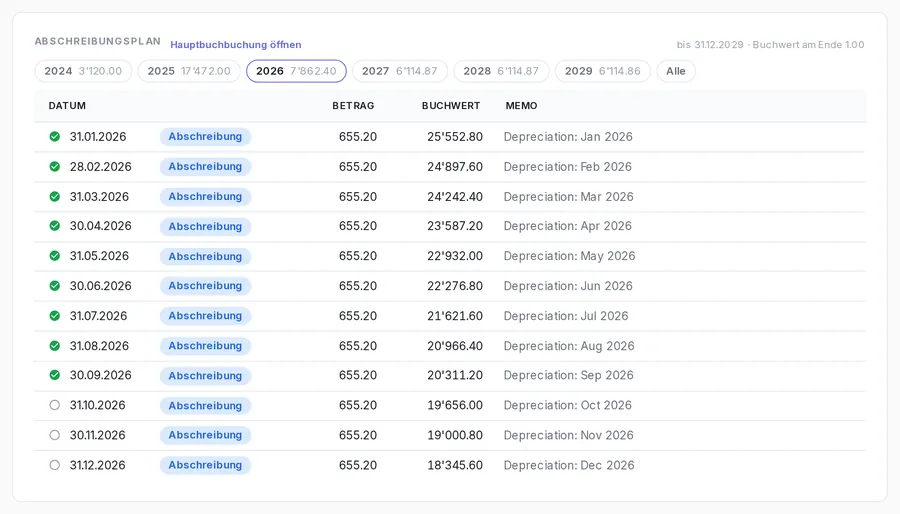Click the date 31.01.2026

98,137
